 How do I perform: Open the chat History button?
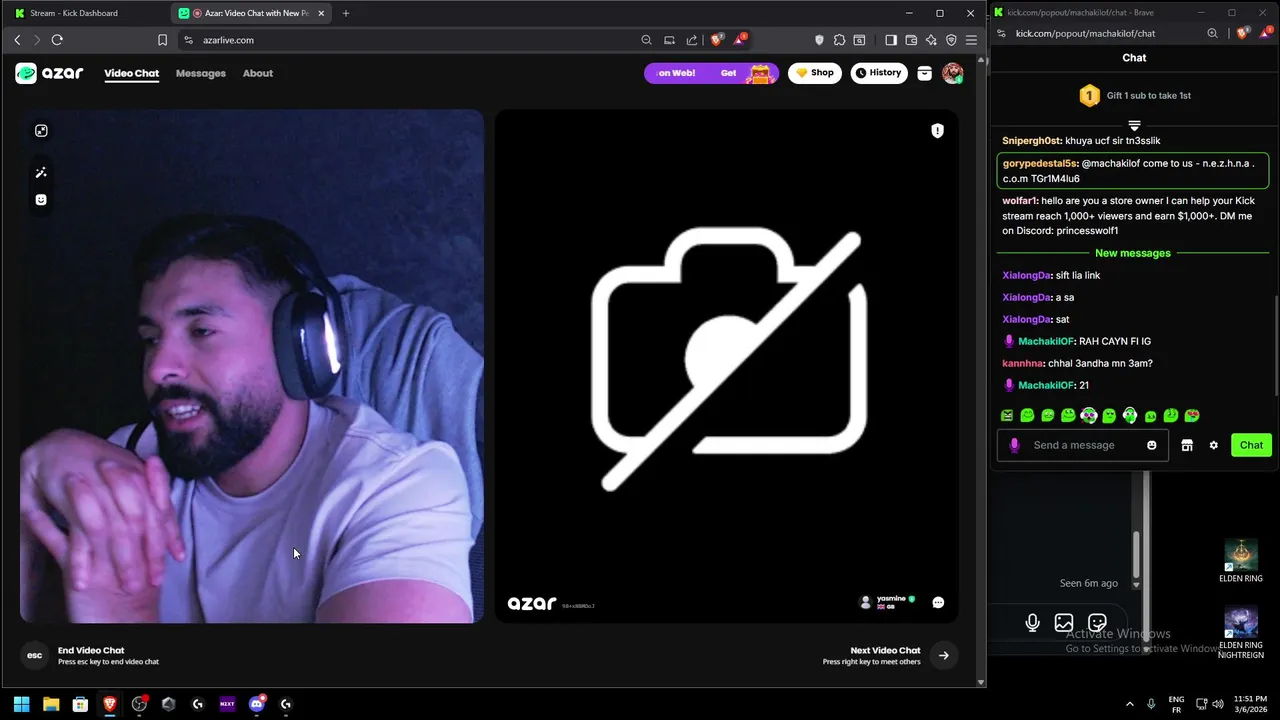pos(877,73)
